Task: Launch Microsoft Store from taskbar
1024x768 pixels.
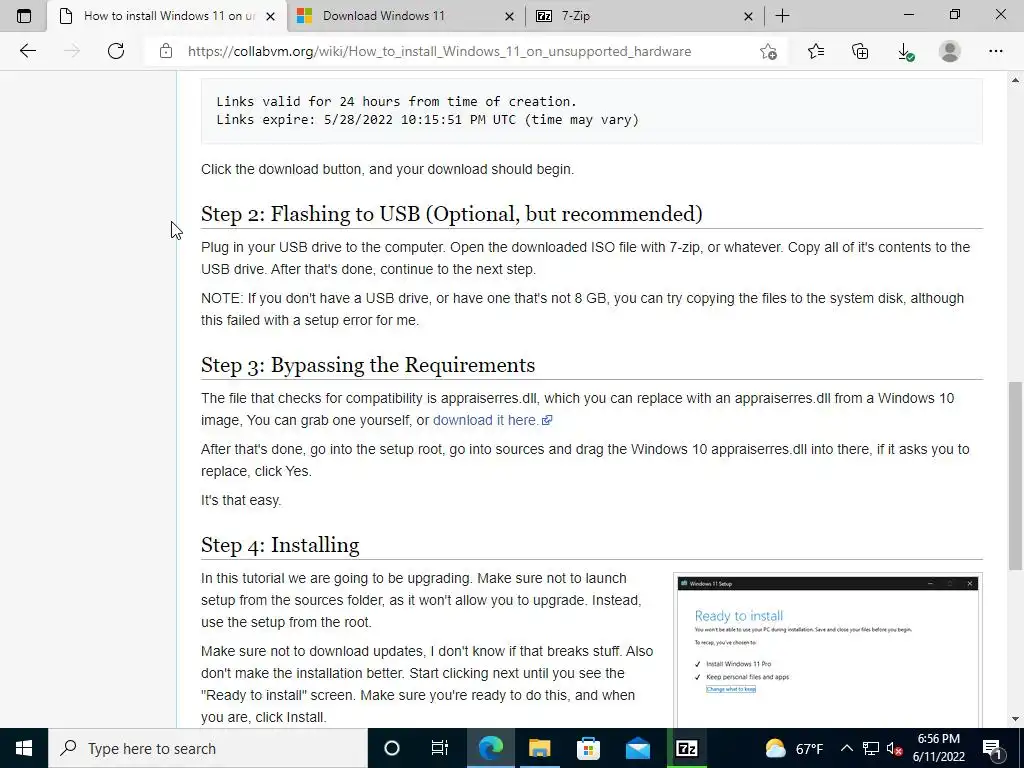Action: [588, 748]
